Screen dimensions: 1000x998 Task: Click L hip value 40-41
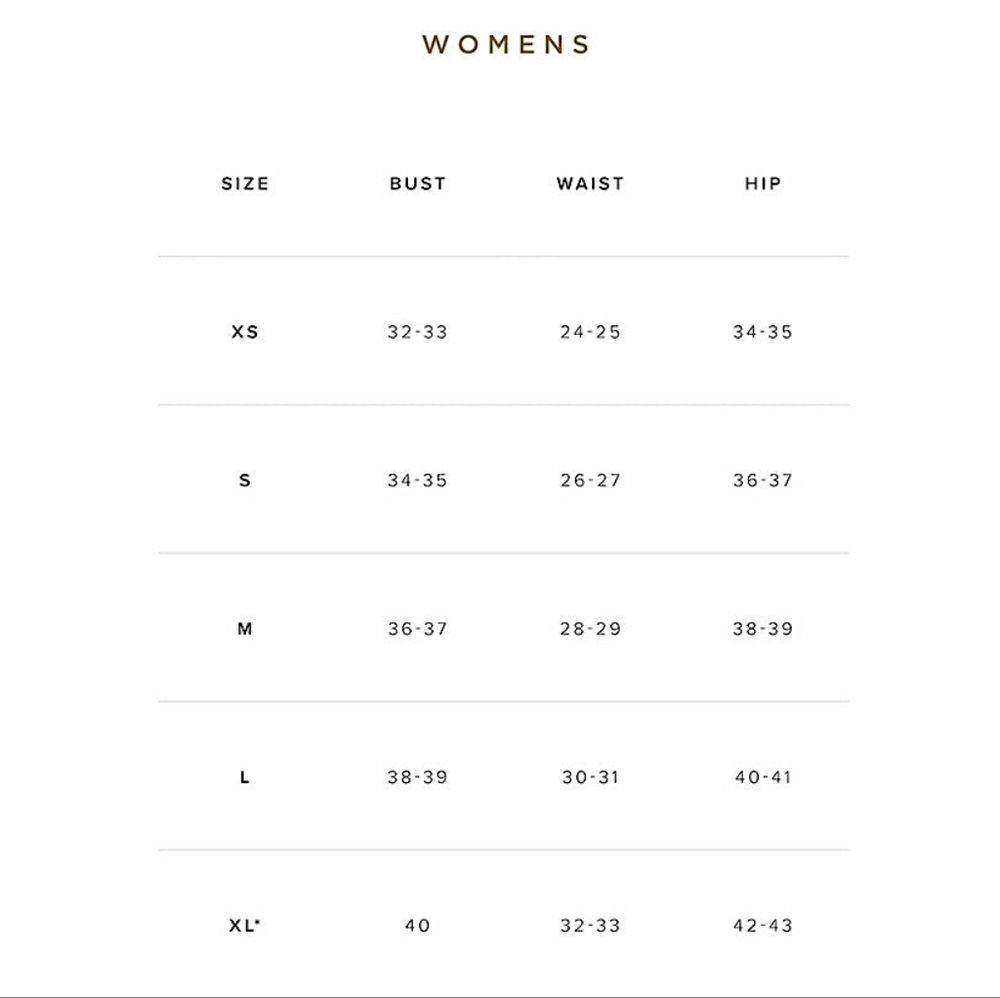(763, 777)
